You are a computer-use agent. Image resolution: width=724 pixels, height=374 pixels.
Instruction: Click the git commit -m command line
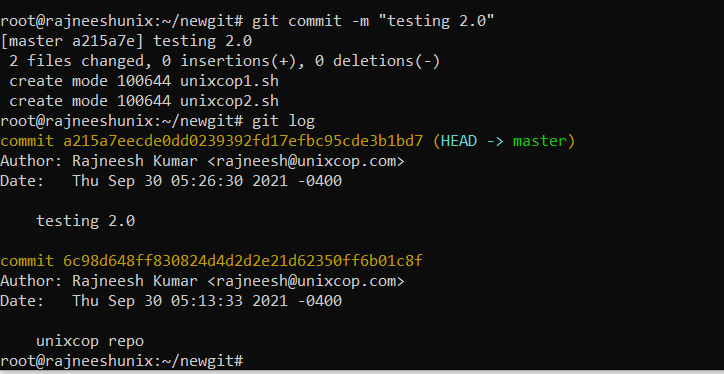pyautogui.click(x=247, y=21)
